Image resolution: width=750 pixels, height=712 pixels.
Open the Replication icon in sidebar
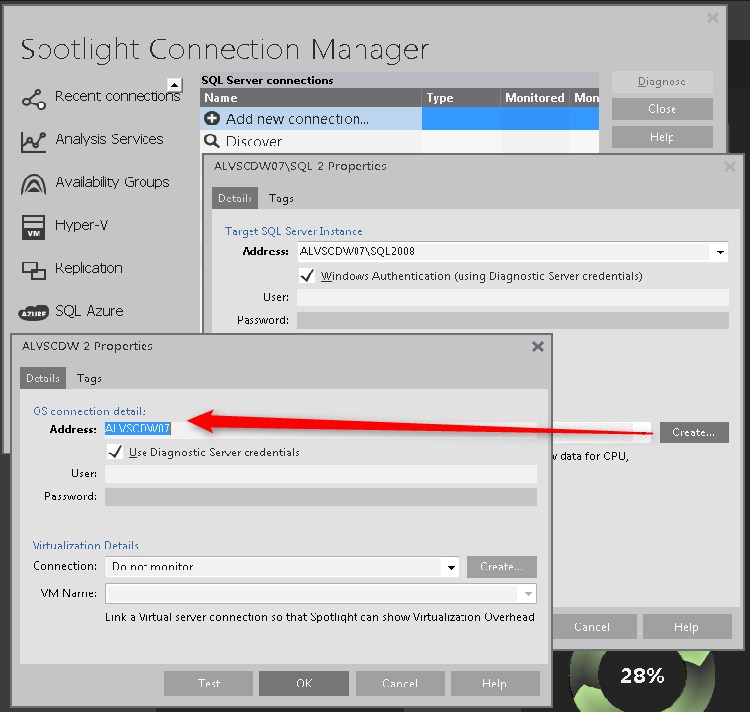[x=33, y=270]
